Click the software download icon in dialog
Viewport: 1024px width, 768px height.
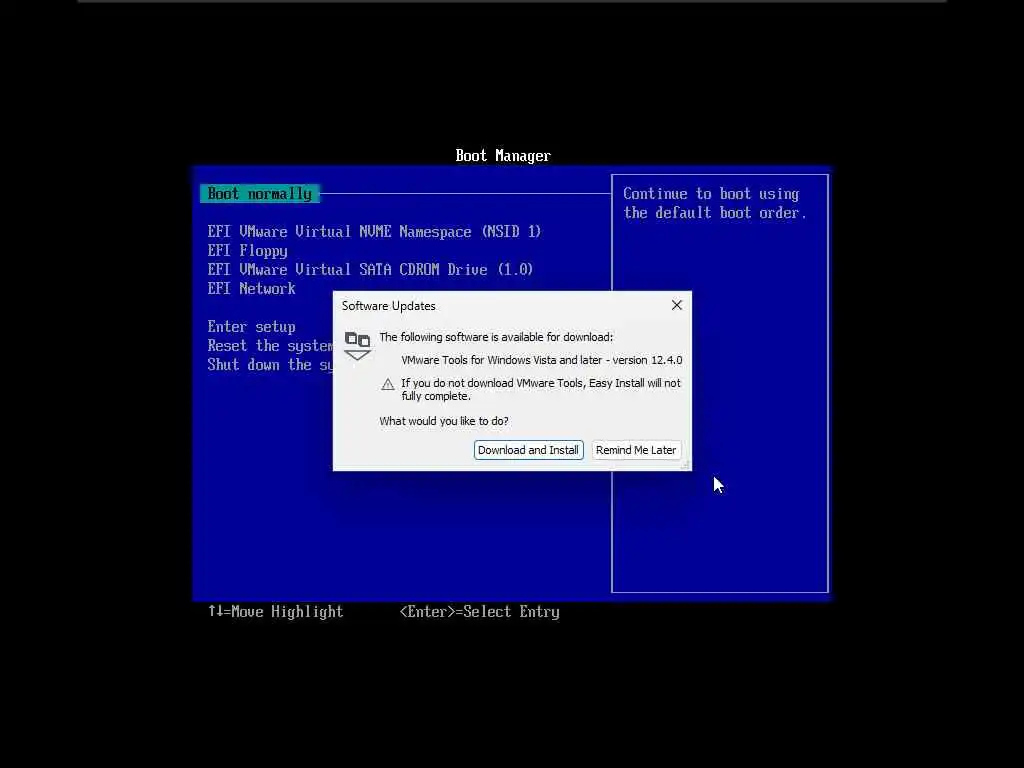click(x=357, y=346)
